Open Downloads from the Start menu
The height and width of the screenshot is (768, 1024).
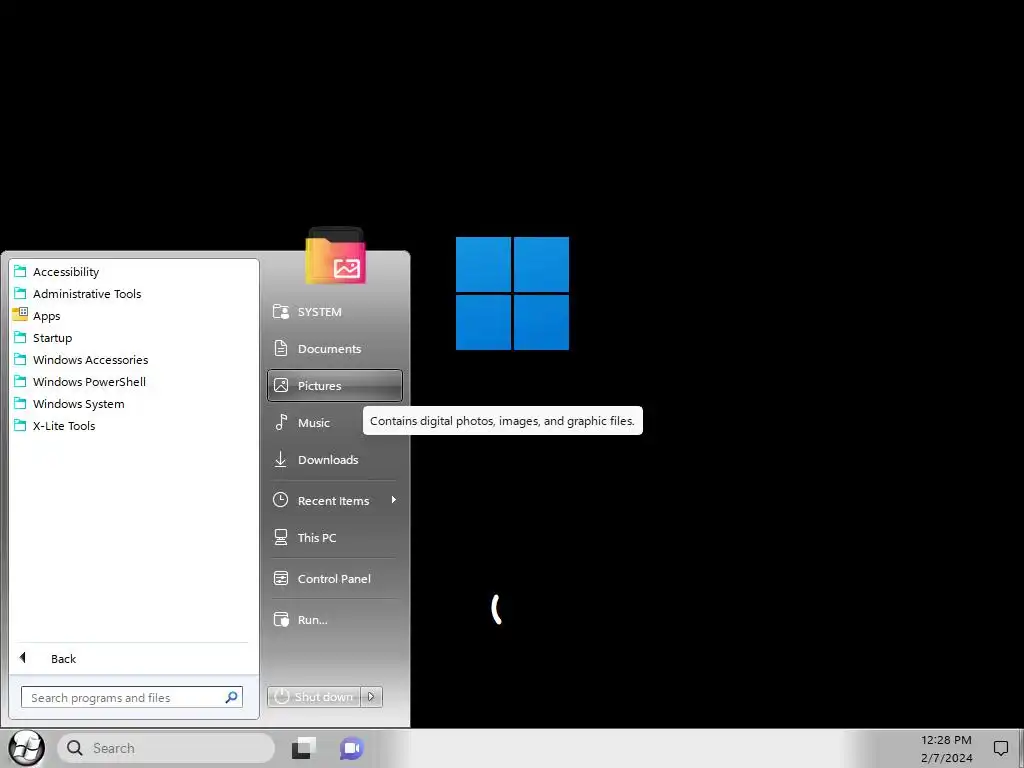(x=334, y=460)
